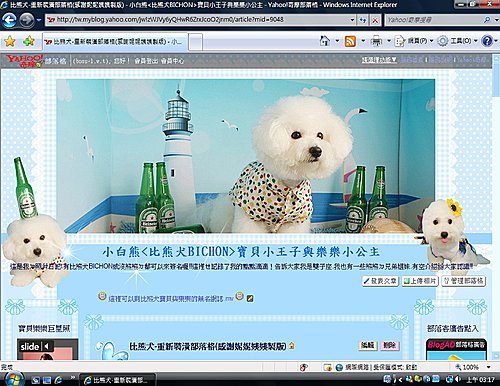Click the browser Forward arrow button
Screen dimensions: 500x386
[x=27, y=20]
